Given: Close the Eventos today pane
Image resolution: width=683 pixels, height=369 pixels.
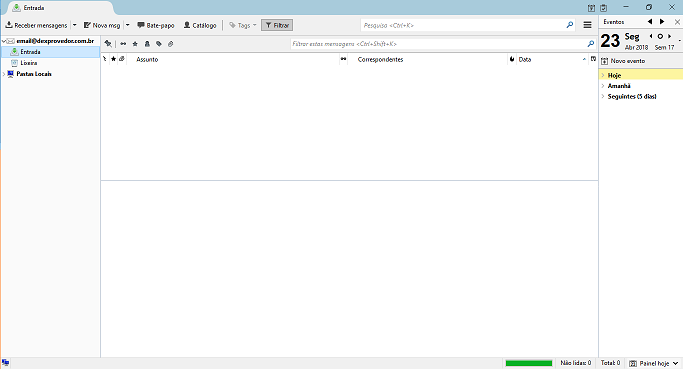Looking at the screenshot, I should pos(677,21).
